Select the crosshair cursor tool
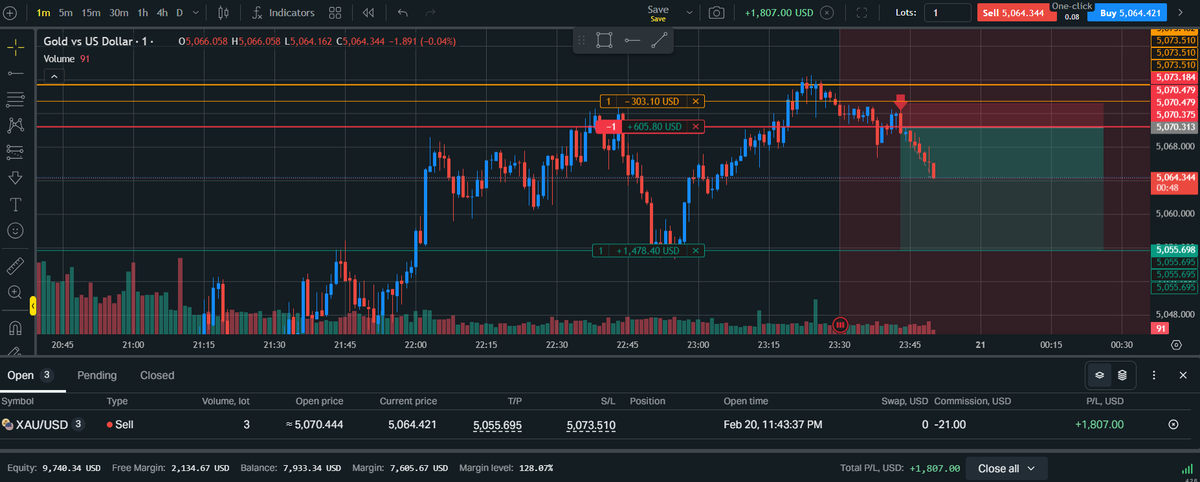1200x482 pixels. [x=15, y=46]
